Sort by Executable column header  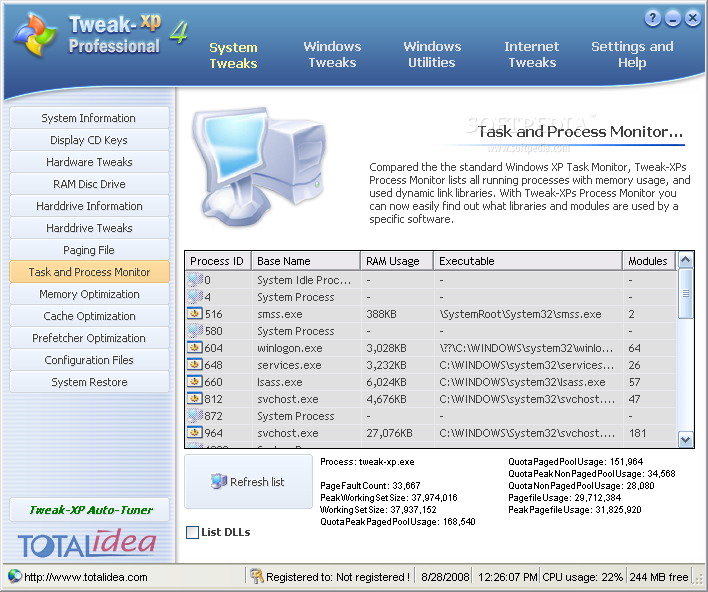528,261
